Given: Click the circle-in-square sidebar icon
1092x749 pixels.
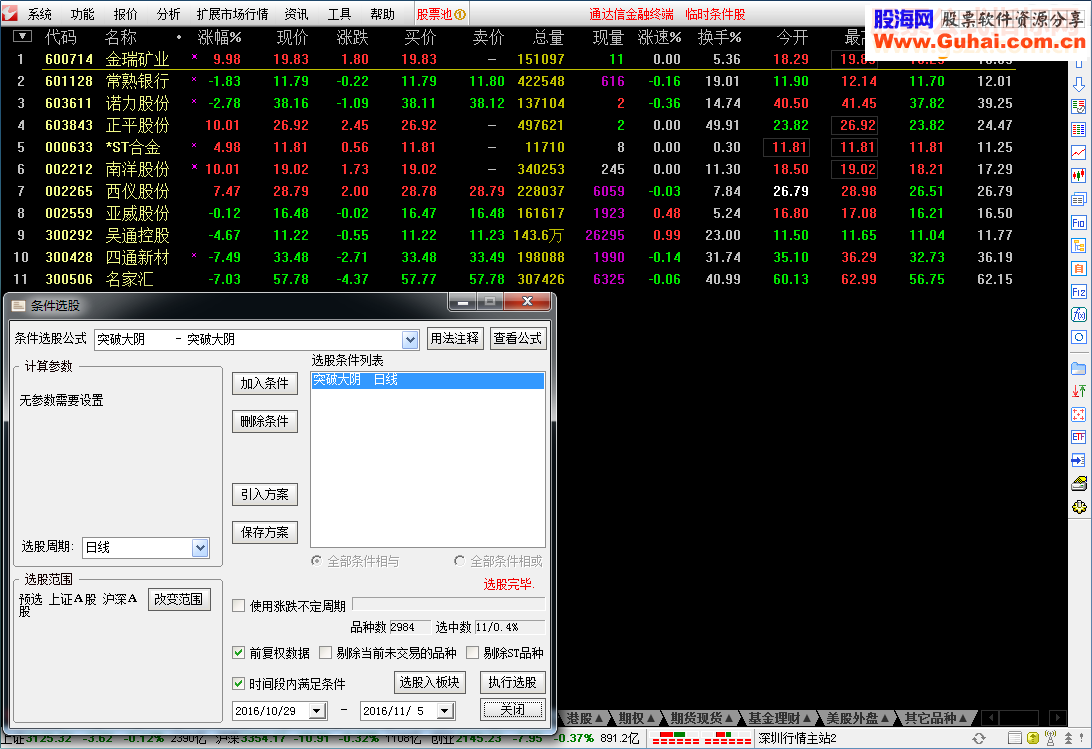Looking at the screenshot, I should coord(1079,337).
